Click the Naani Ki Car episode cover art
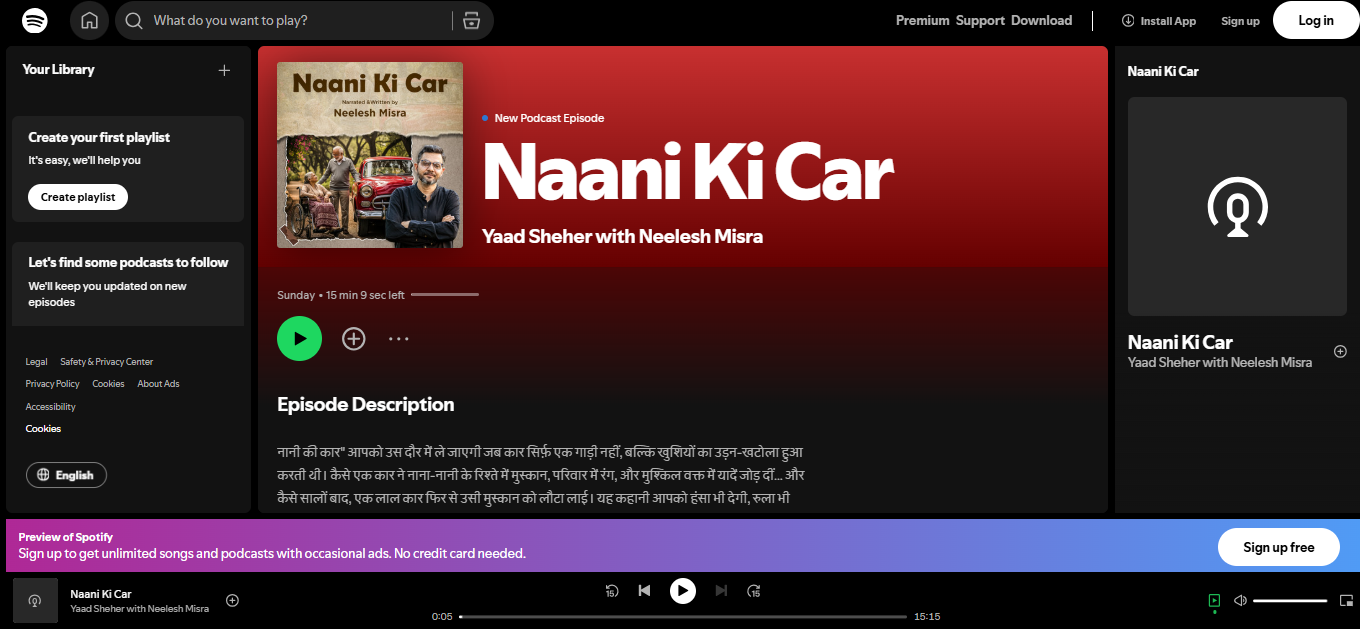This screenshot has width=1360, height=629. [370, 155]
